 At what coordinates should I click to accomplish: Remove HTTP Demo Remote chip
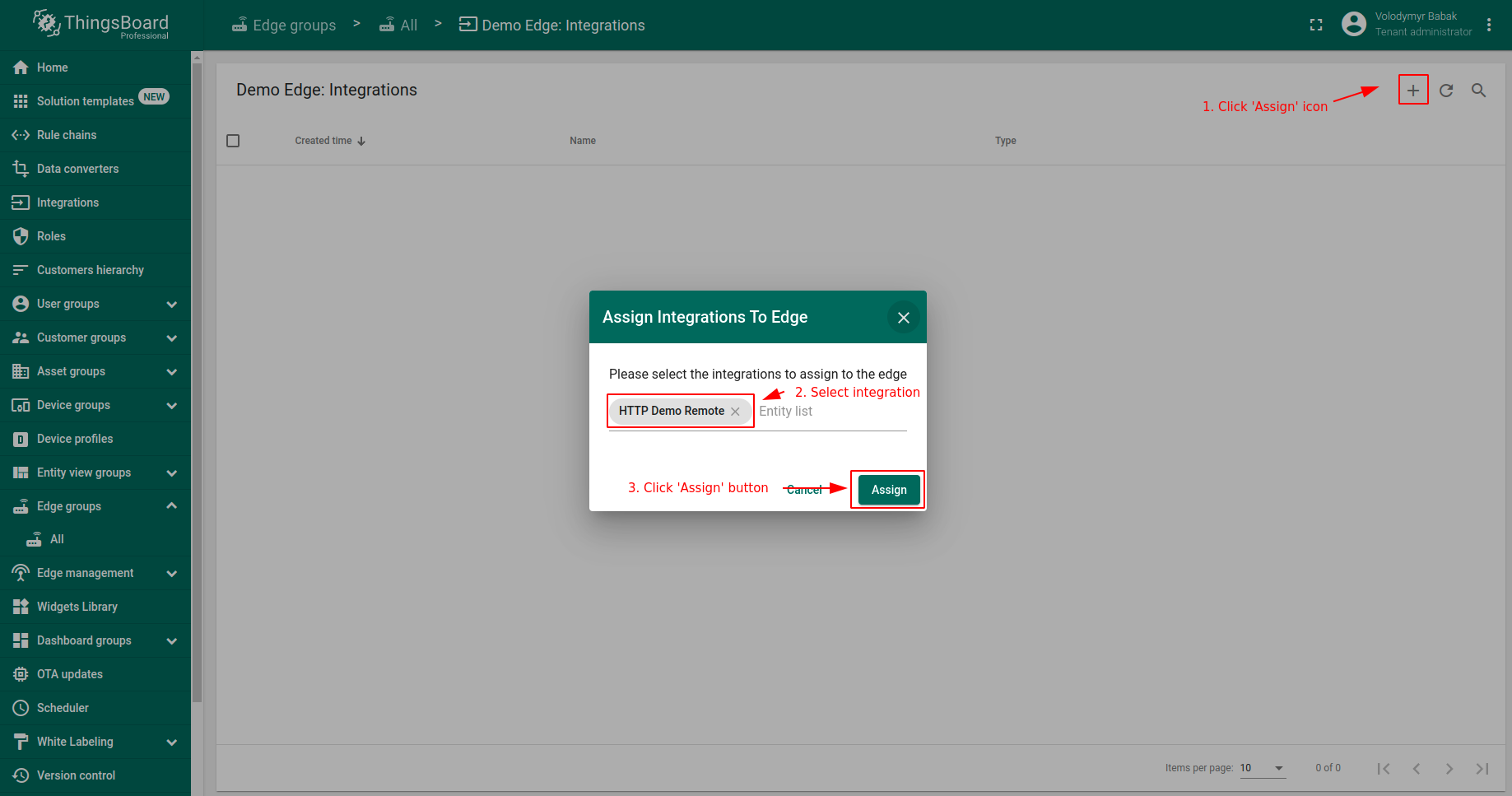pyautogui.click(x=735, y=412)
